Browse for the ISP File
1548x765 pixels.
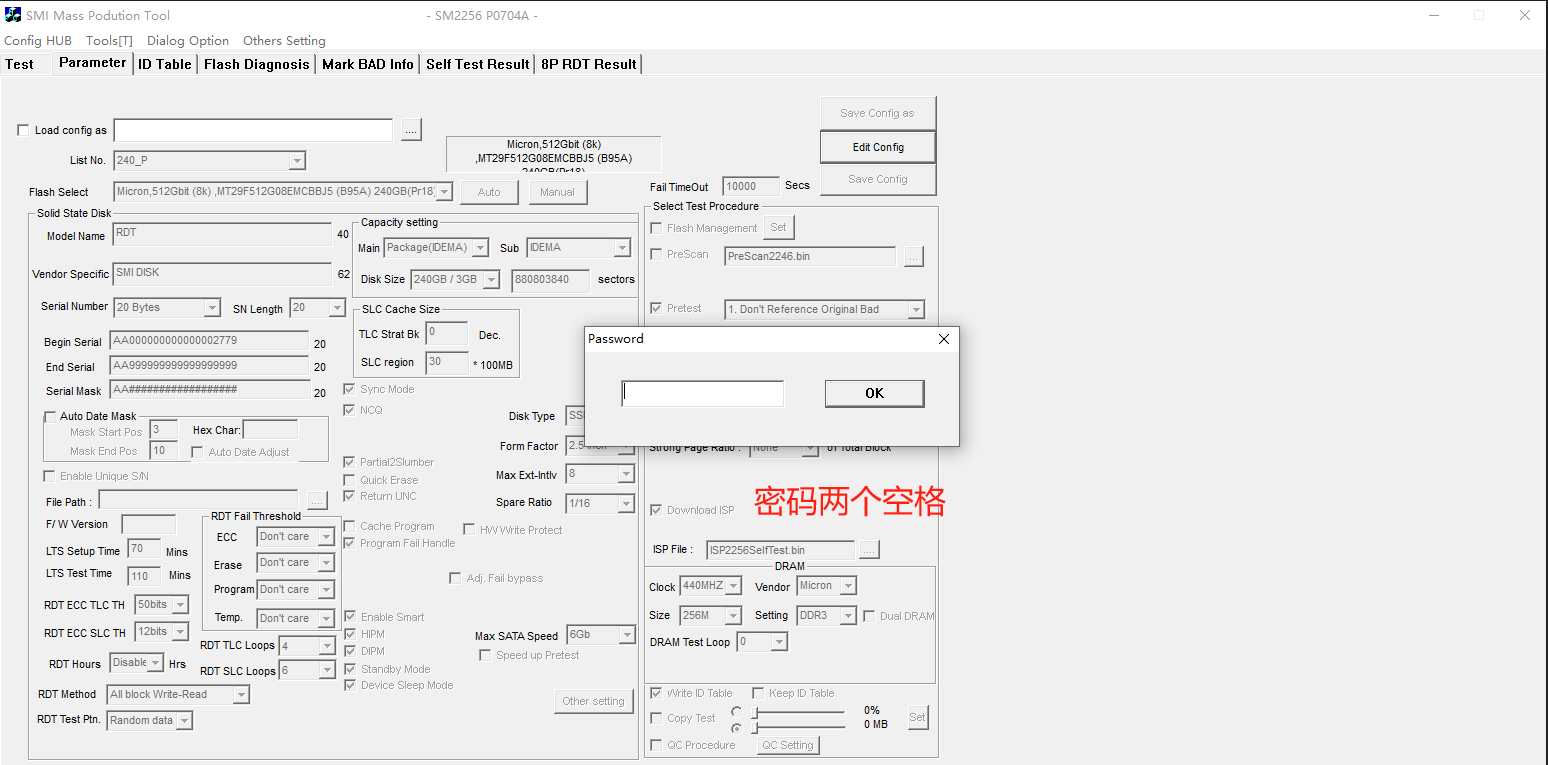869,549
